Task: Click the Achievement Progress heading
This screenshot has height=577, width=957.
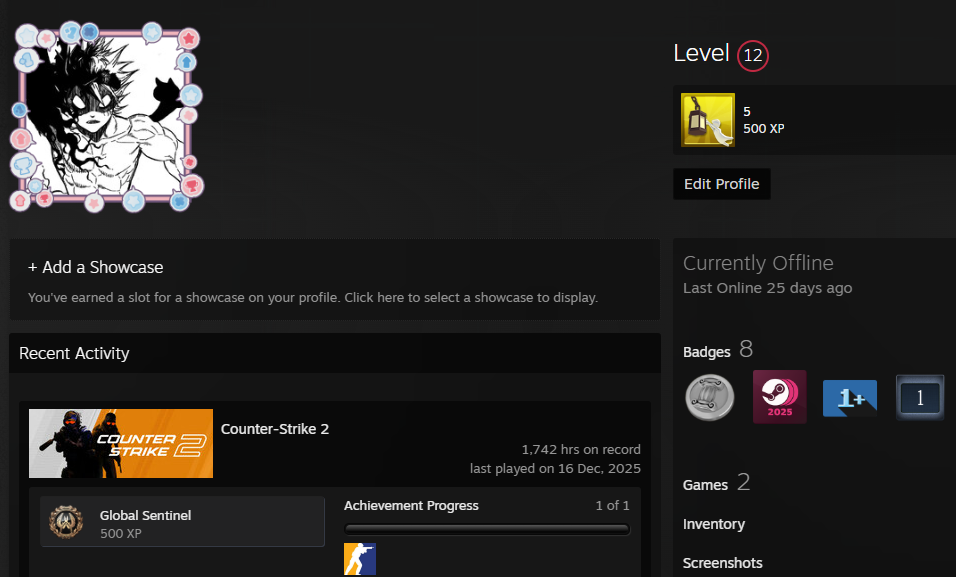Action: (x=411, y=506)
